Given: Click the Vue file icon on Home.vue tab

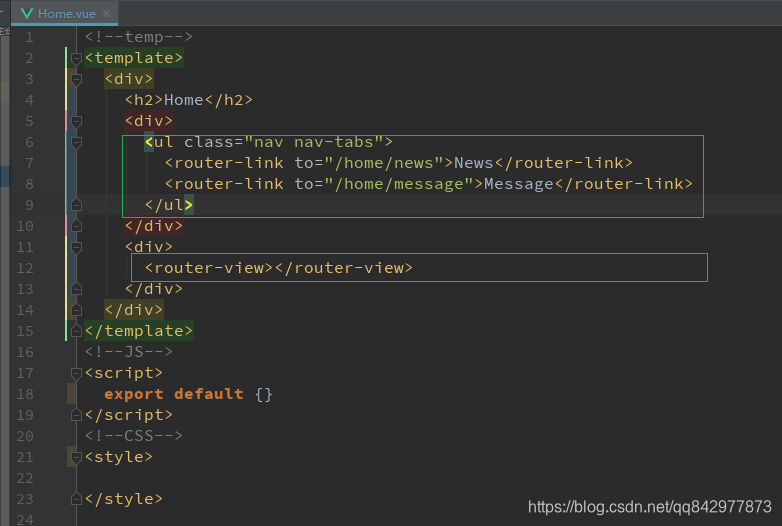Looking at the screenshot, I should point(27,13).
